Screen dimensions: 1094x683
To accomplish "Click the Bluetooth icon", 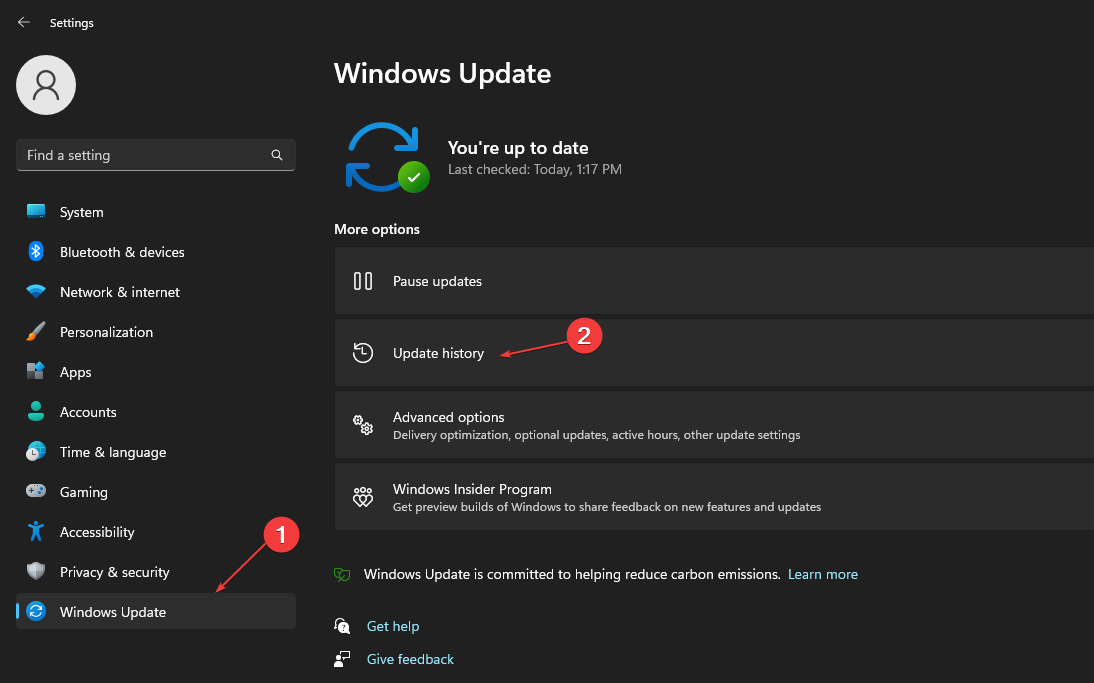I will [36, 251].
